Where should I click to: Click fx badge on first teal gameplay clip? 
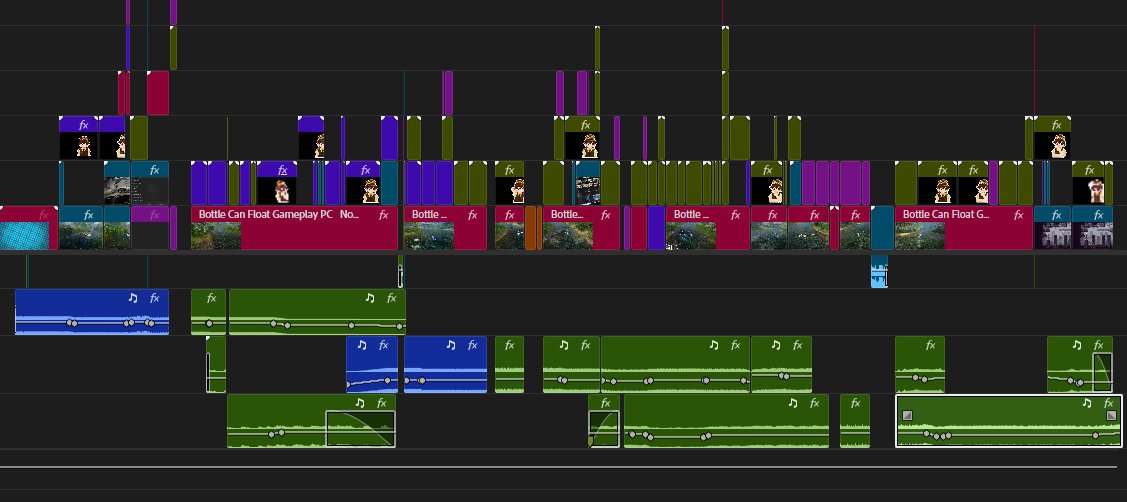pos(88,214)
